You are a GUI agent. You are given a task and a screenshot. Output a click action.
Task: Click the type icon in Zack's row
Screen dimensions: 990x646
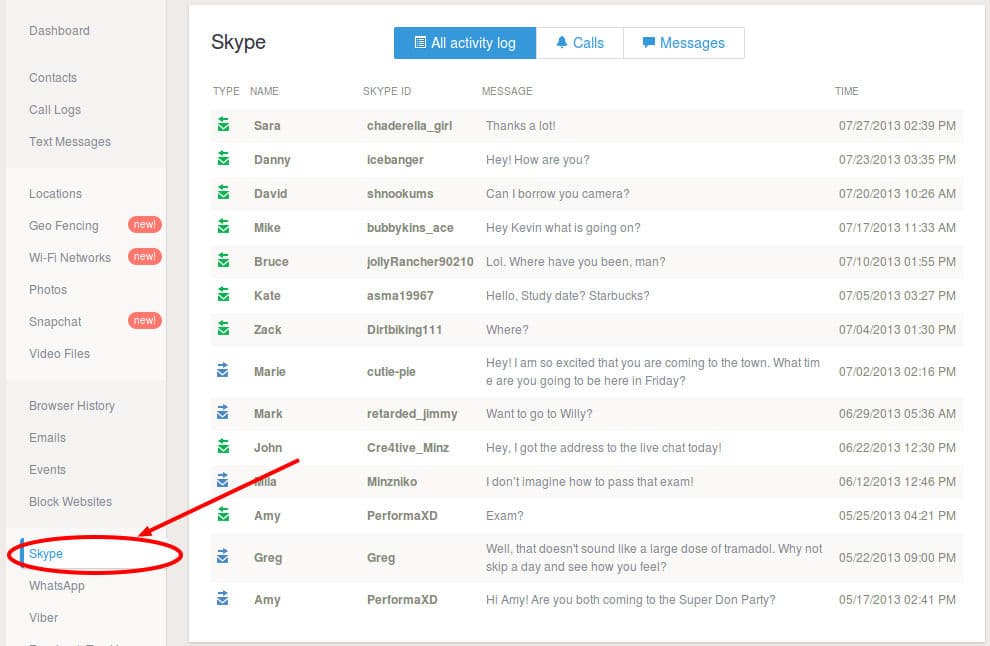[x=224, y=329]
